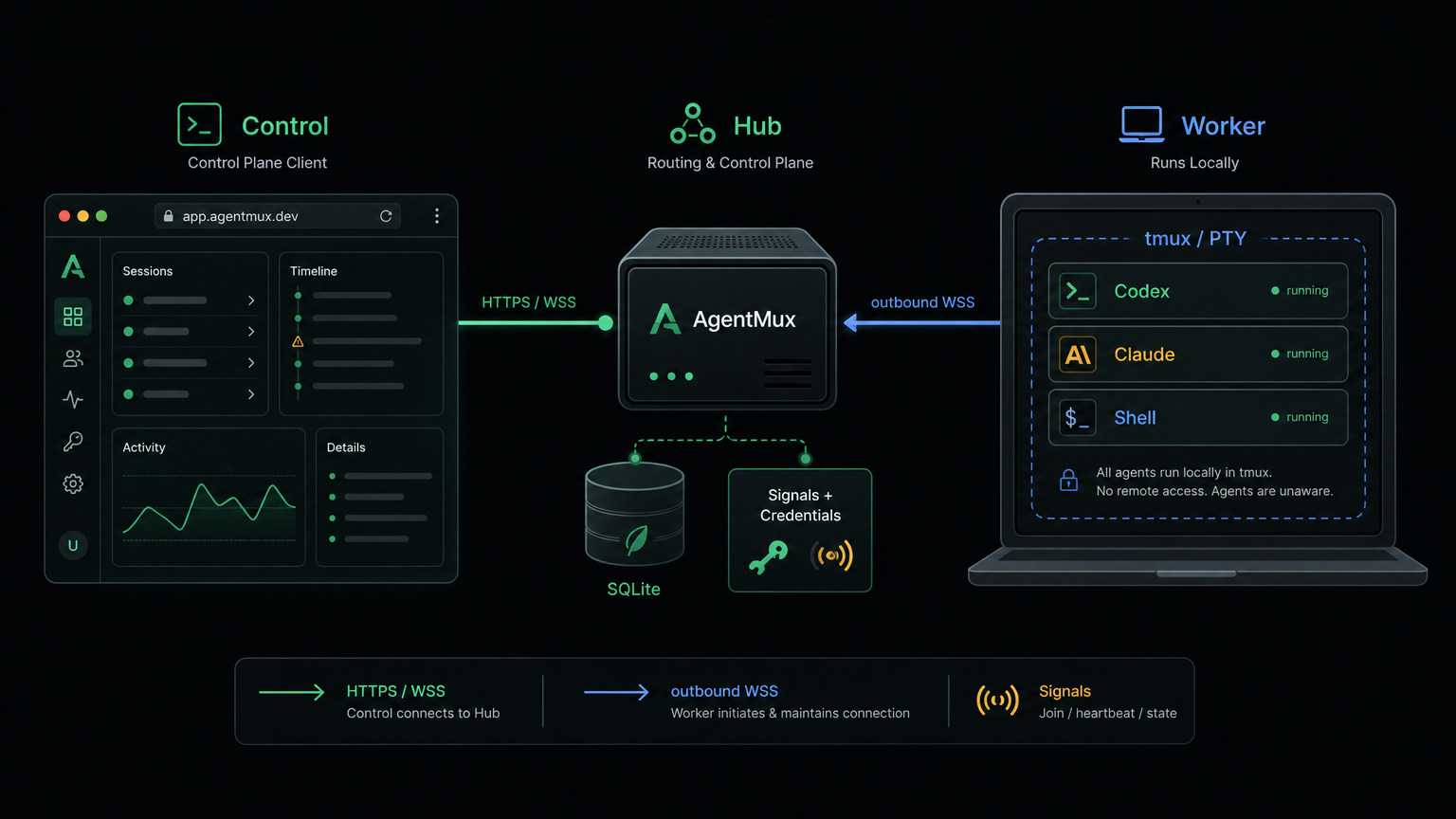Image resolution: width=1456 pixels, height=819 pixels.
Task: Select the Codex agent row
Action: (x=1198, y=291)
